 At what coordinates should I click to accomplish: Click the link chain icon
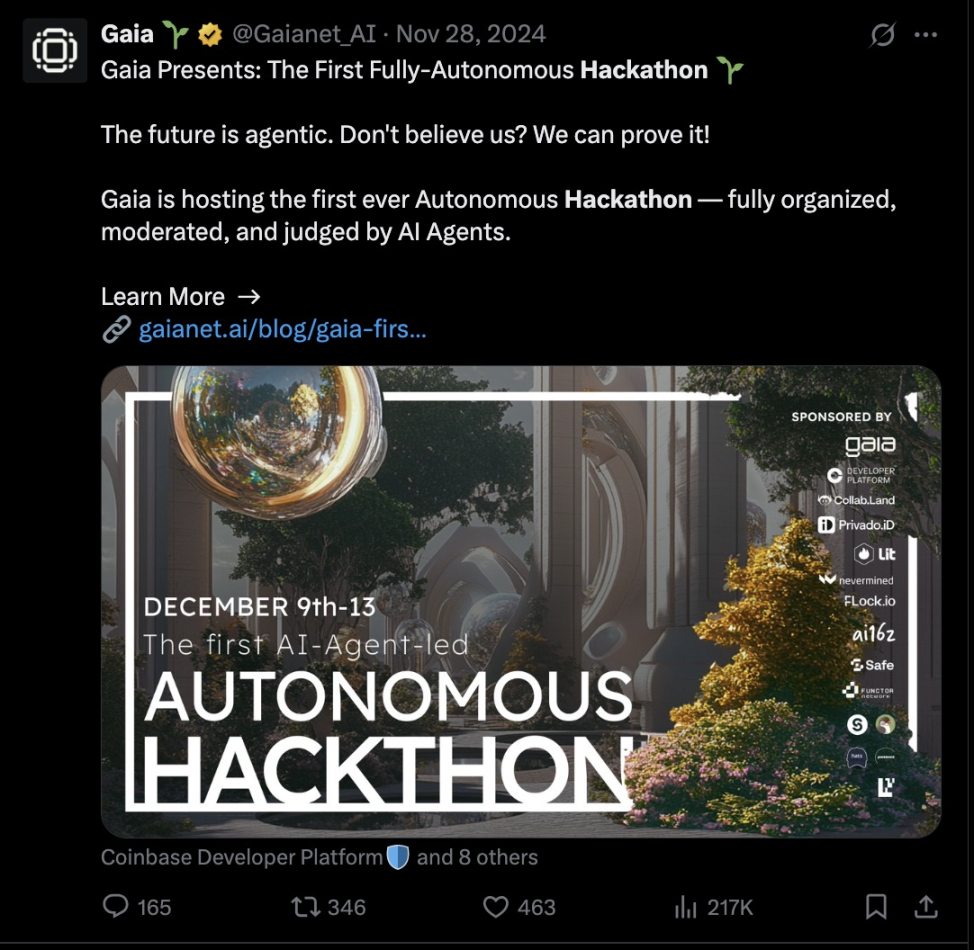pos(116,330)
